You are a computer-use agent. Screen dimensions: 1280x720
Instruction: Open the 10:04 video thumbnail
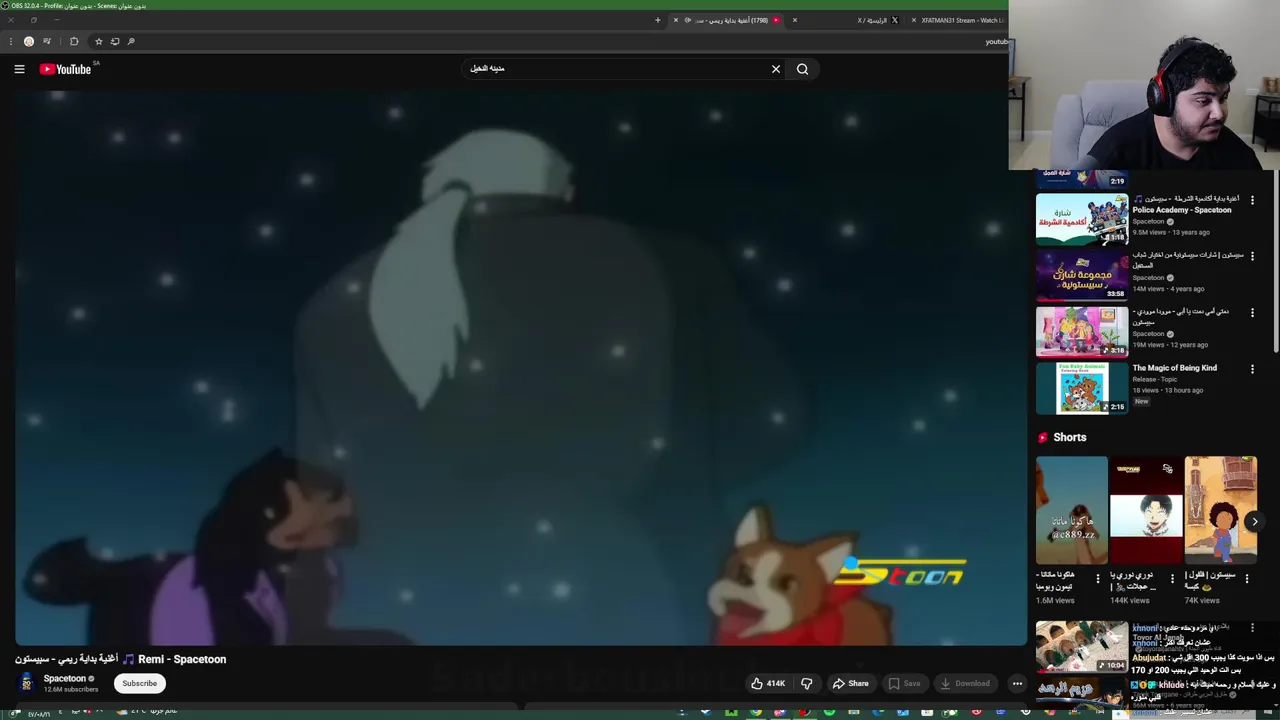(x=1081, y=646)
